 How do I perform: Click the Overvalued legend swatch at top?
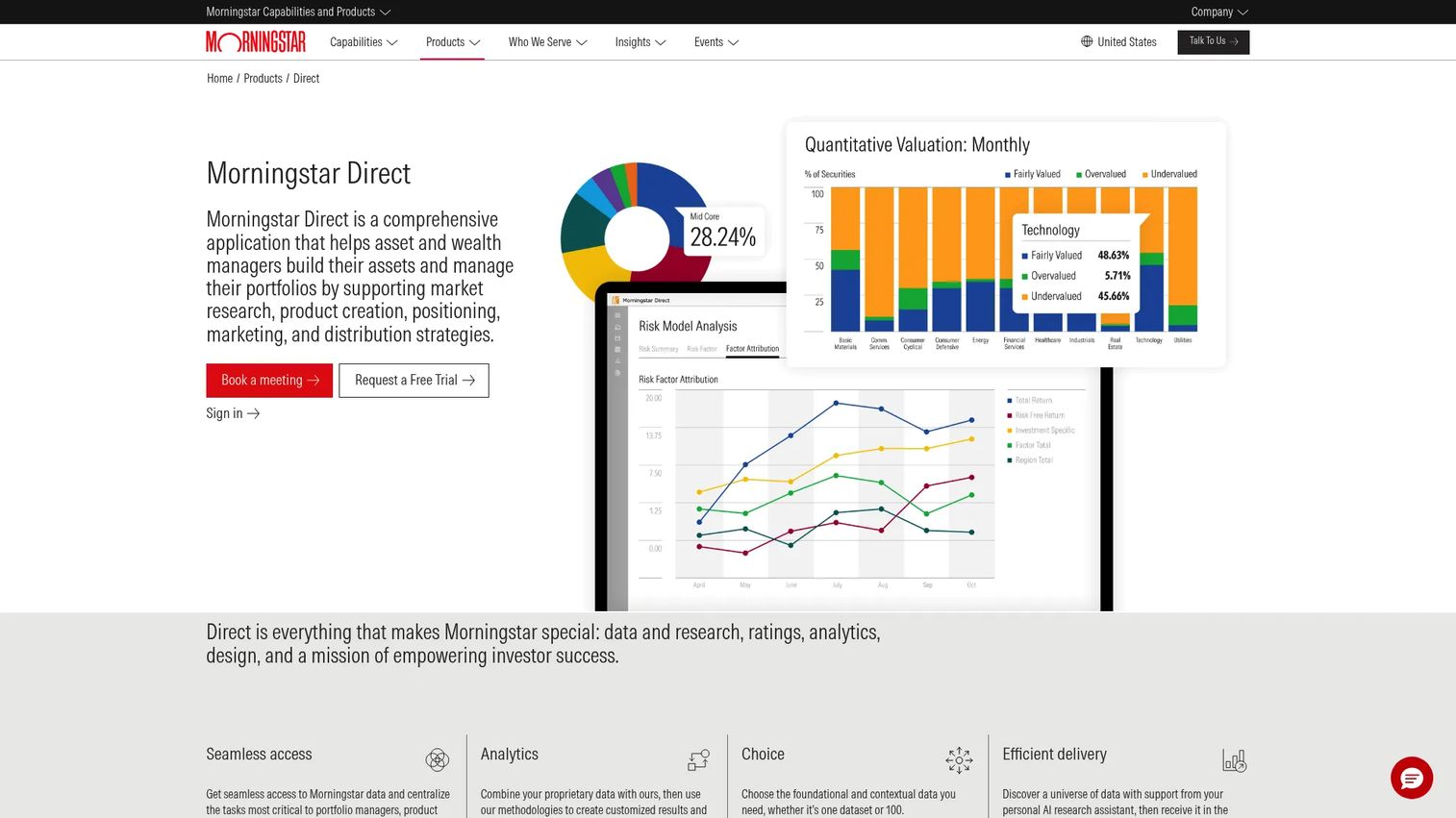(1079, 175)
